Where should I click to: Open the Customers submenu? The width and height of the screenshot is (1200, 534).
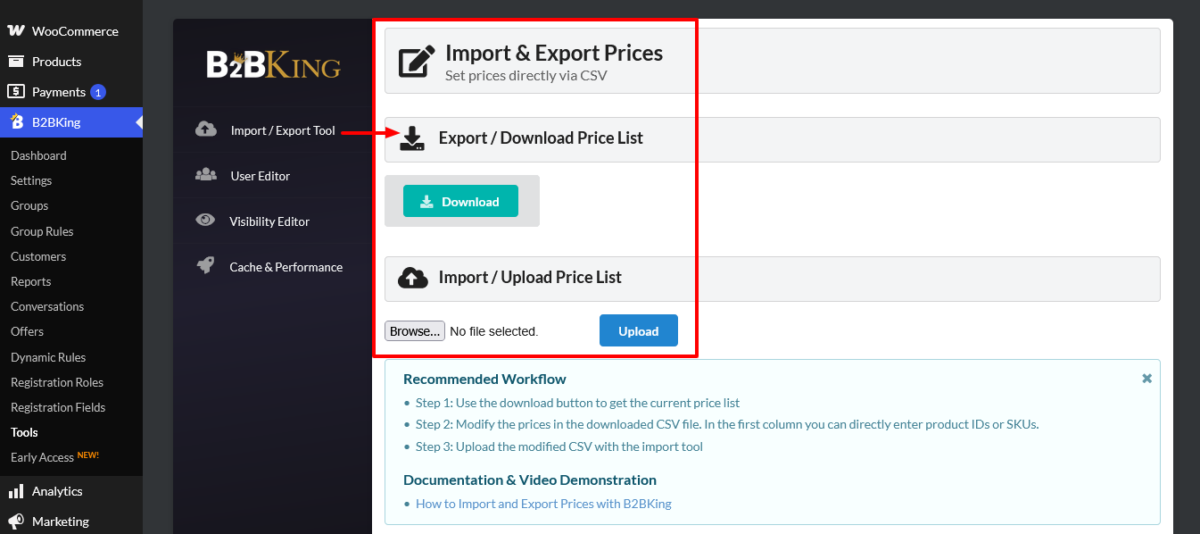38,256
